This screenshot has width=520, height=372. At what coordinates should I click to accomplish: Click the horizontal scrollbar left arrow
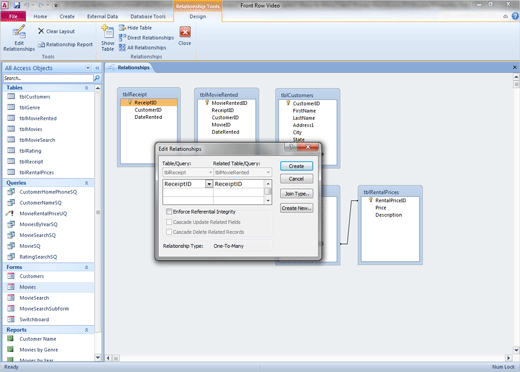click(x=108, y=358)
